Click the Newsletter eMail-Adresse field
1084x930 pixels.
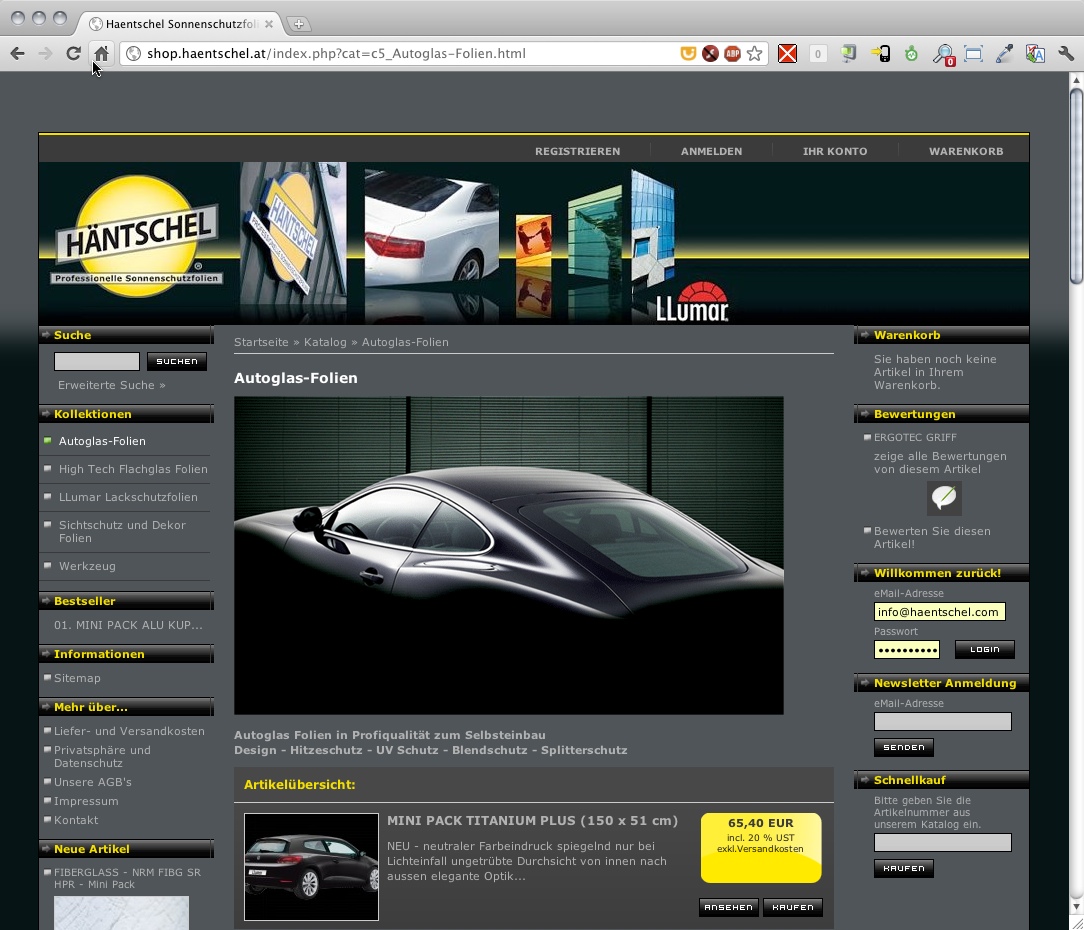point(942,722)
